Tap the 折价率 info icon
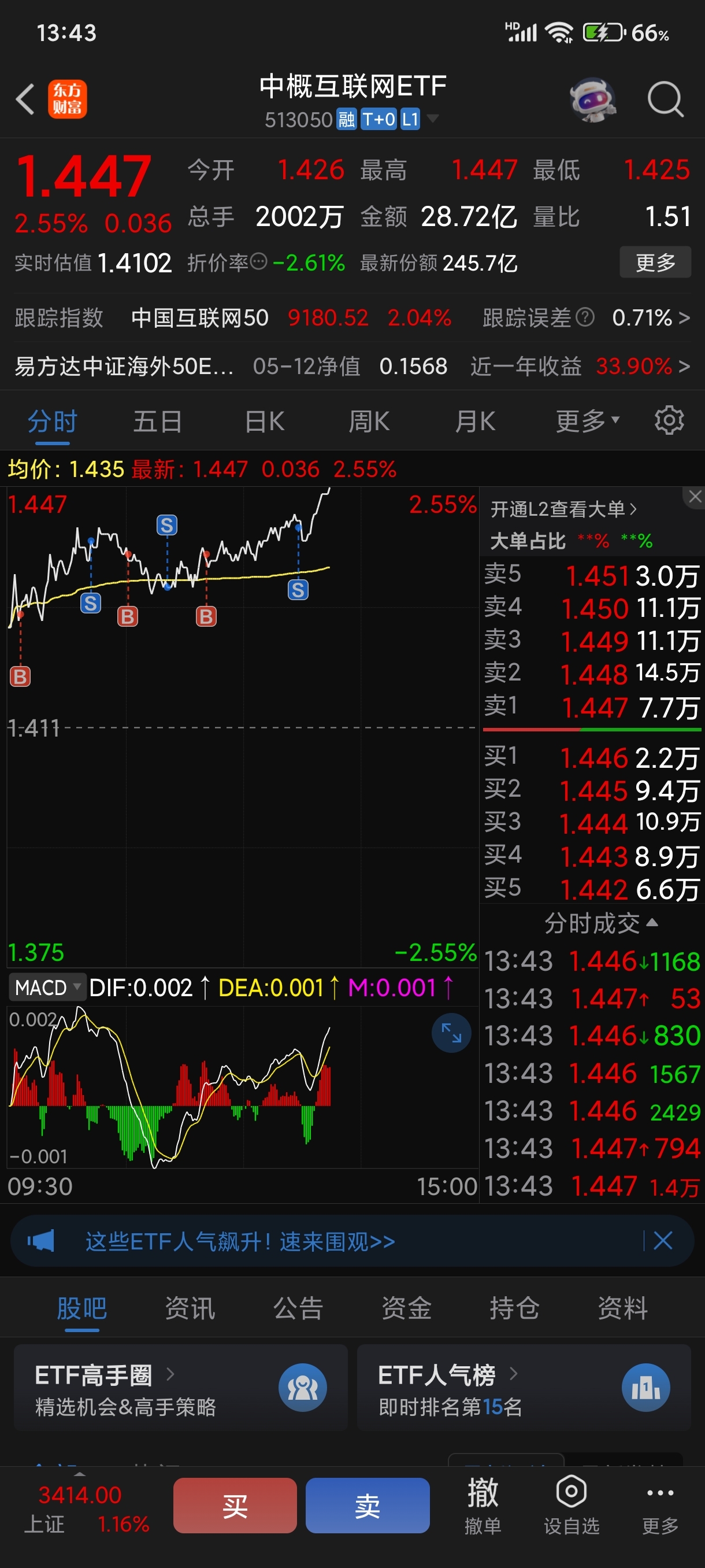The image size is (705, 1568). click(x=259, y=262)
